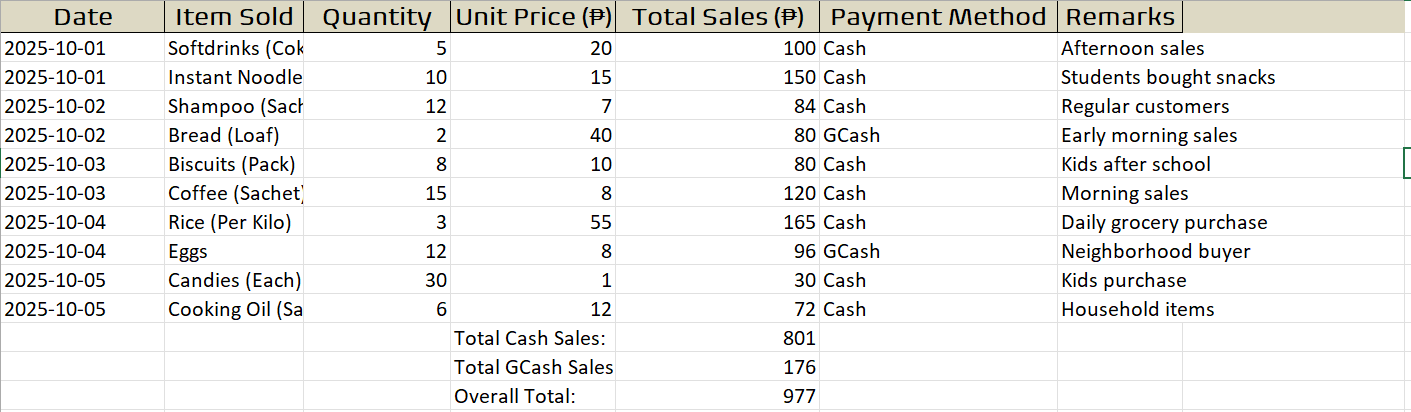The height and width of the screenshot is (412, 1411).
Task: Click the "Date" column header cell
Action: pos(82,17)
